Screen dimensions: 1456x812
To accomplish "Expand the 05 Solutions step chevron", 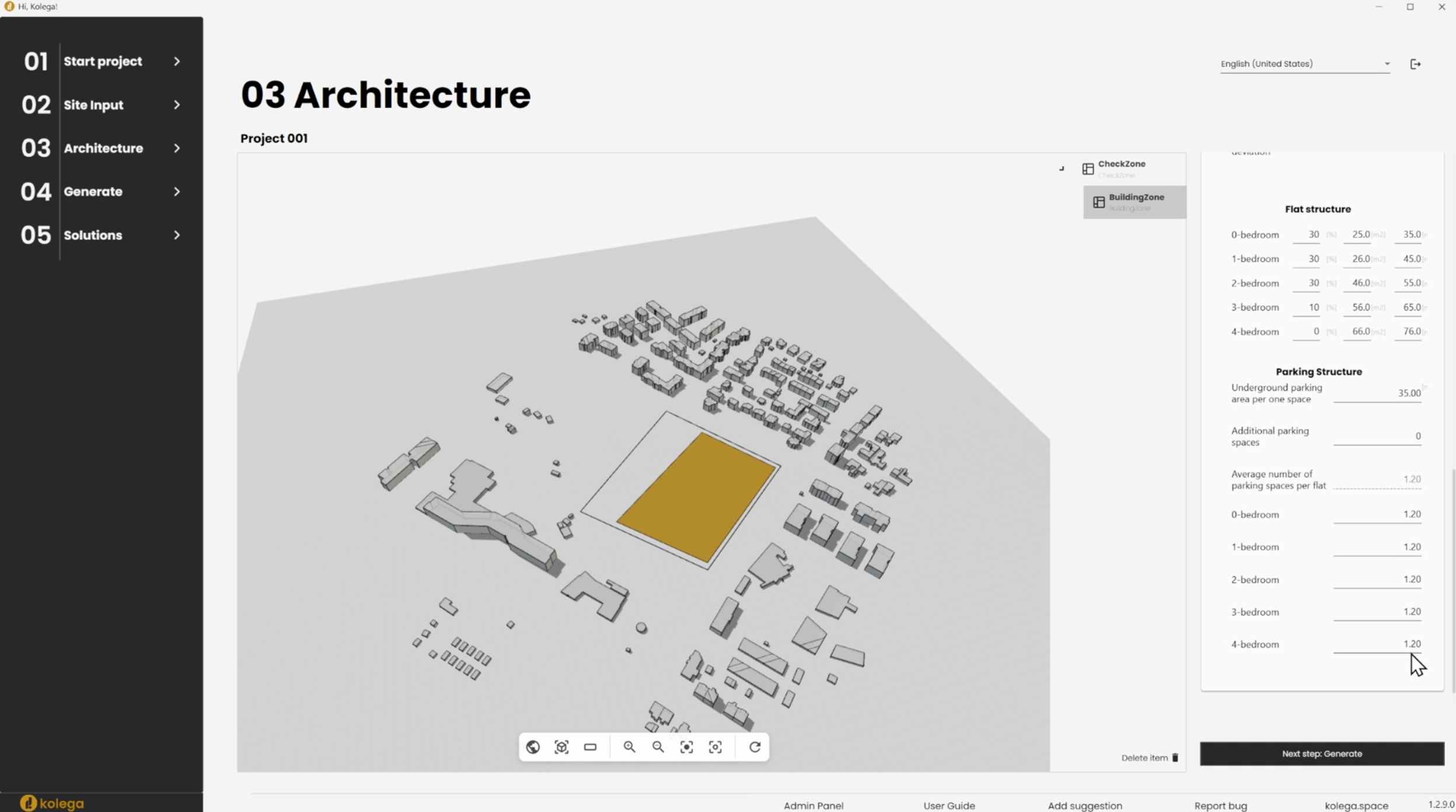I will pos(177,235).
